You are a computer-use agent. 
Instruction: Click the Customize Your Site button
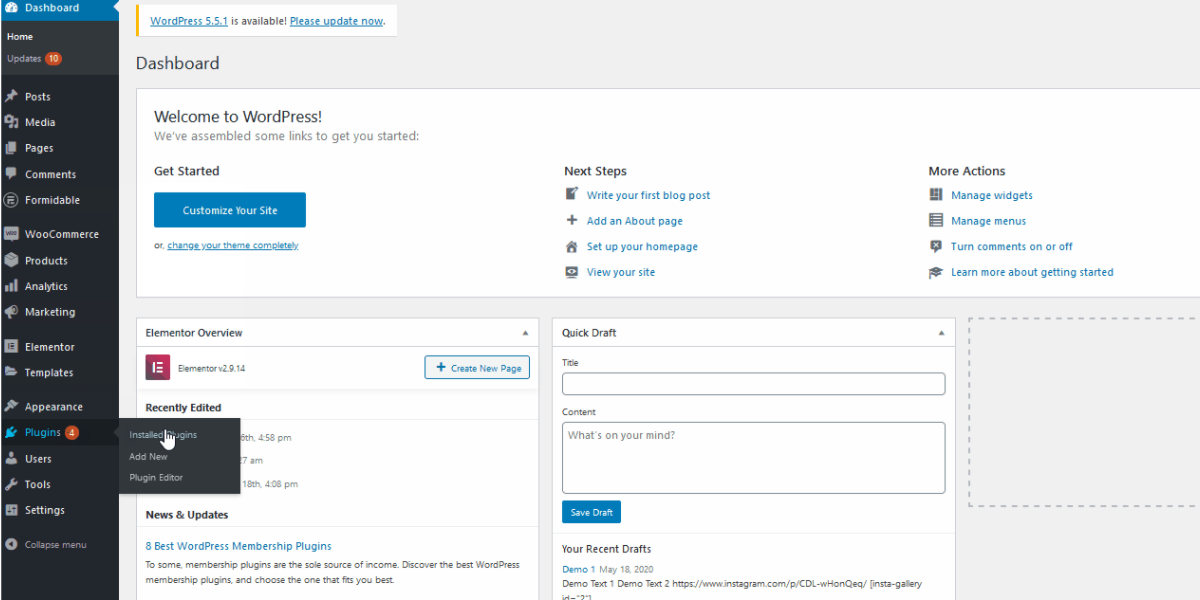[230, 210]
